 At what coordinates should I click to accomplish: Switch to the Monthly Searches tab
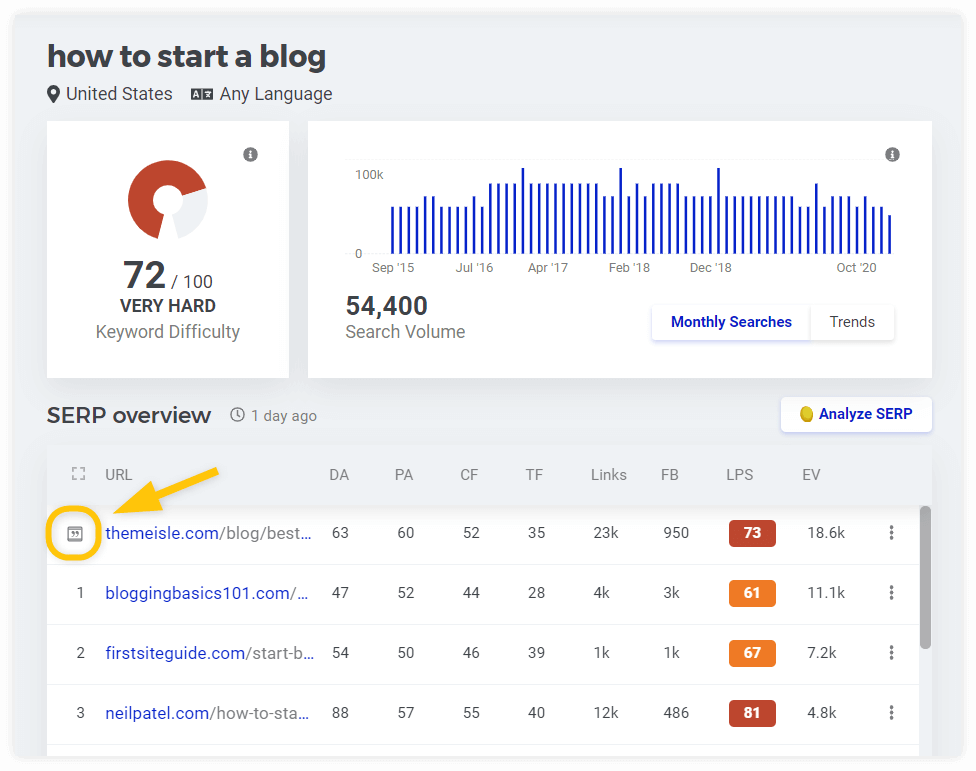[x=731, y=322]
